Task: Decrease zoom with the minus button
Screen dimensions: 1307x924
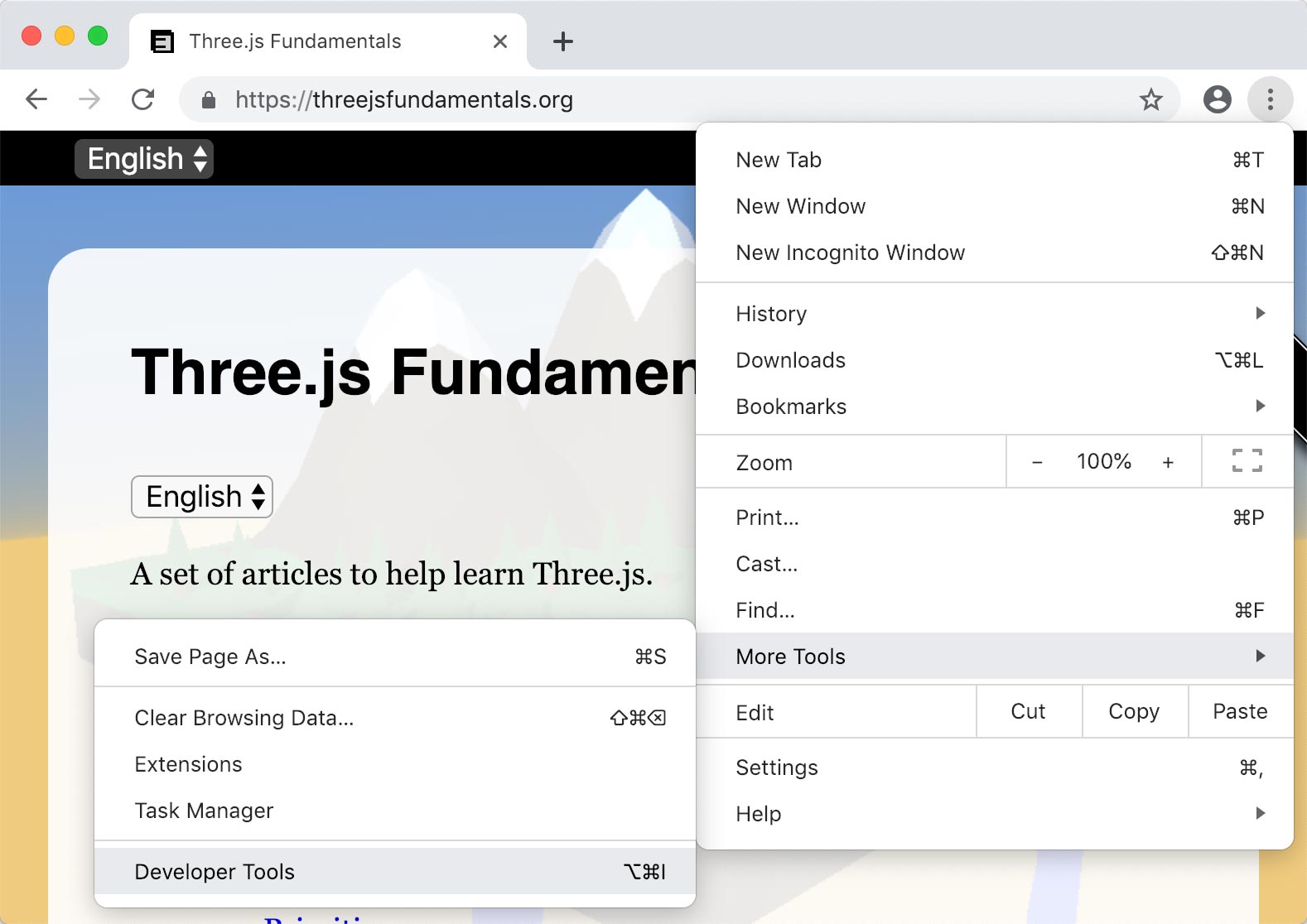Action: point(1037,462)
